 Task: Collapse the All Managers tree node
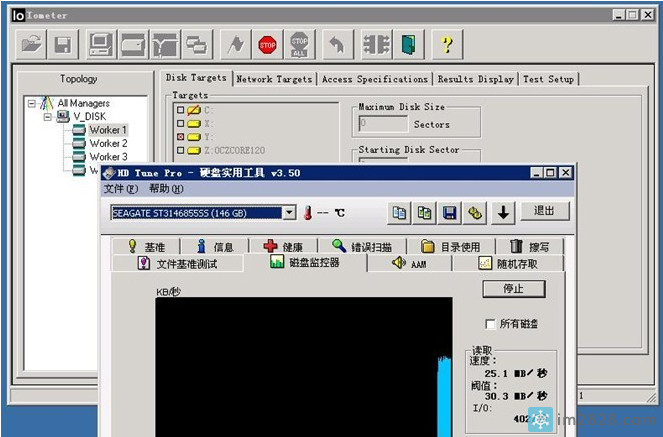click(x=32, y=103)
